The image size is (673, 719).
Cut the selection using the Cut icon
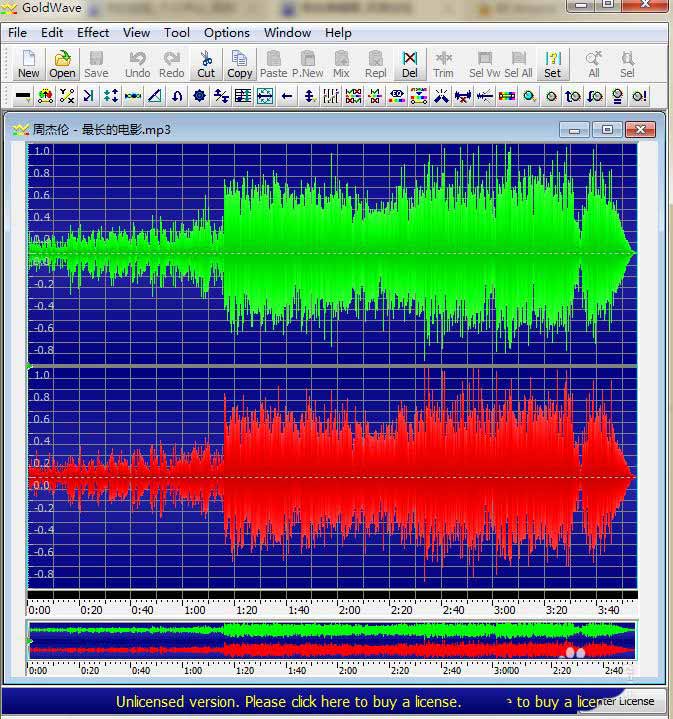click(206, 64)
